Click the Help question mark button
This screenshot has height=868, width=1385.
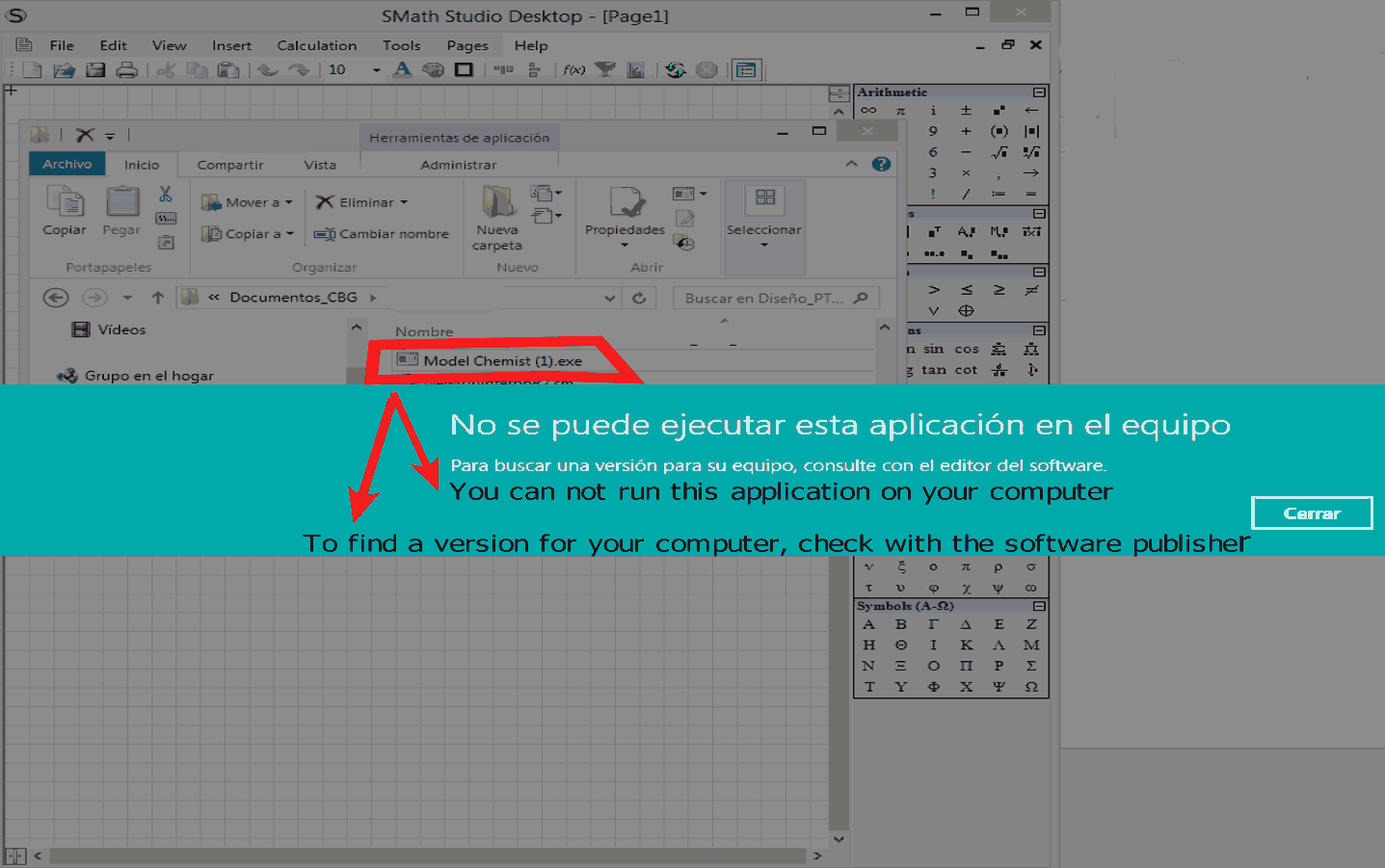[880, 163]
